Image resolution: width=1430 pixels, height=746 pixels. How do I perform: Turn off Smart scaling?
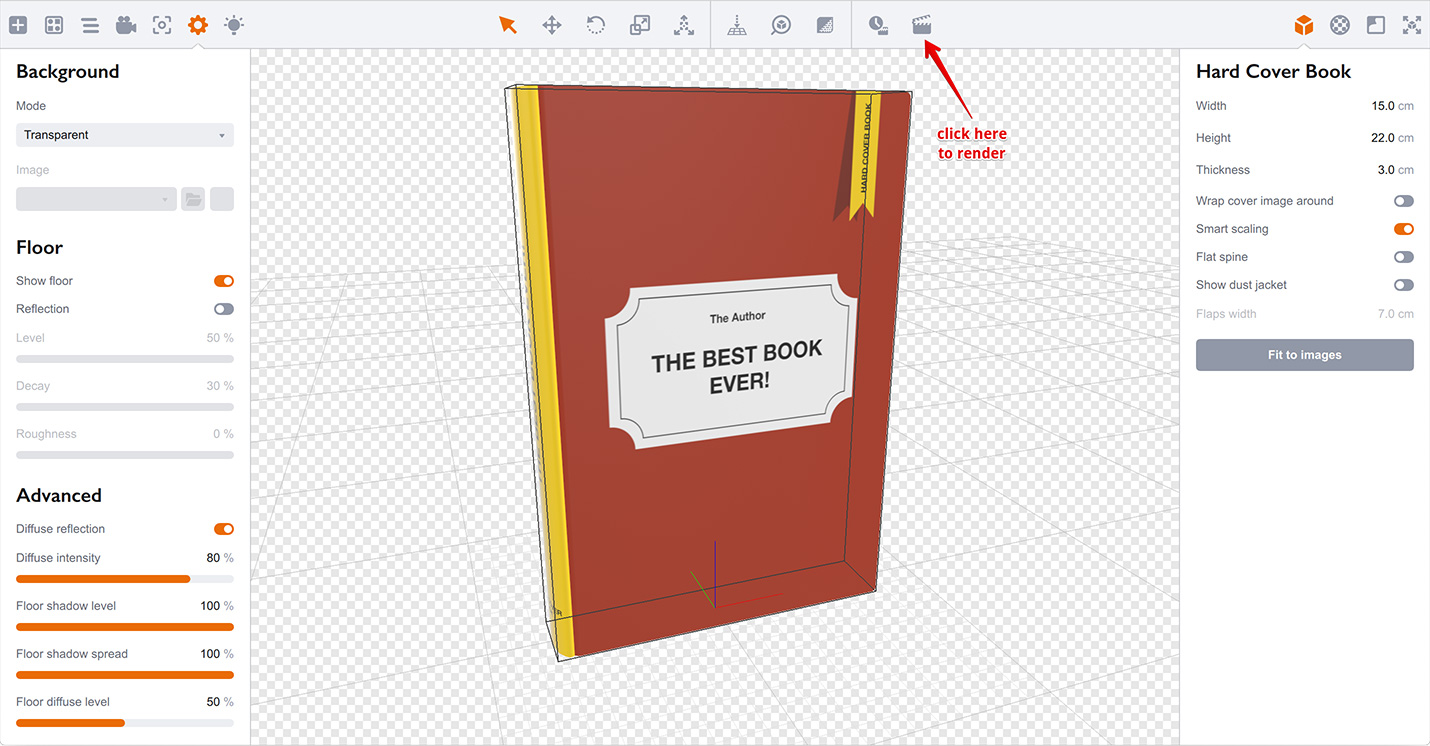coord(1404,229)
